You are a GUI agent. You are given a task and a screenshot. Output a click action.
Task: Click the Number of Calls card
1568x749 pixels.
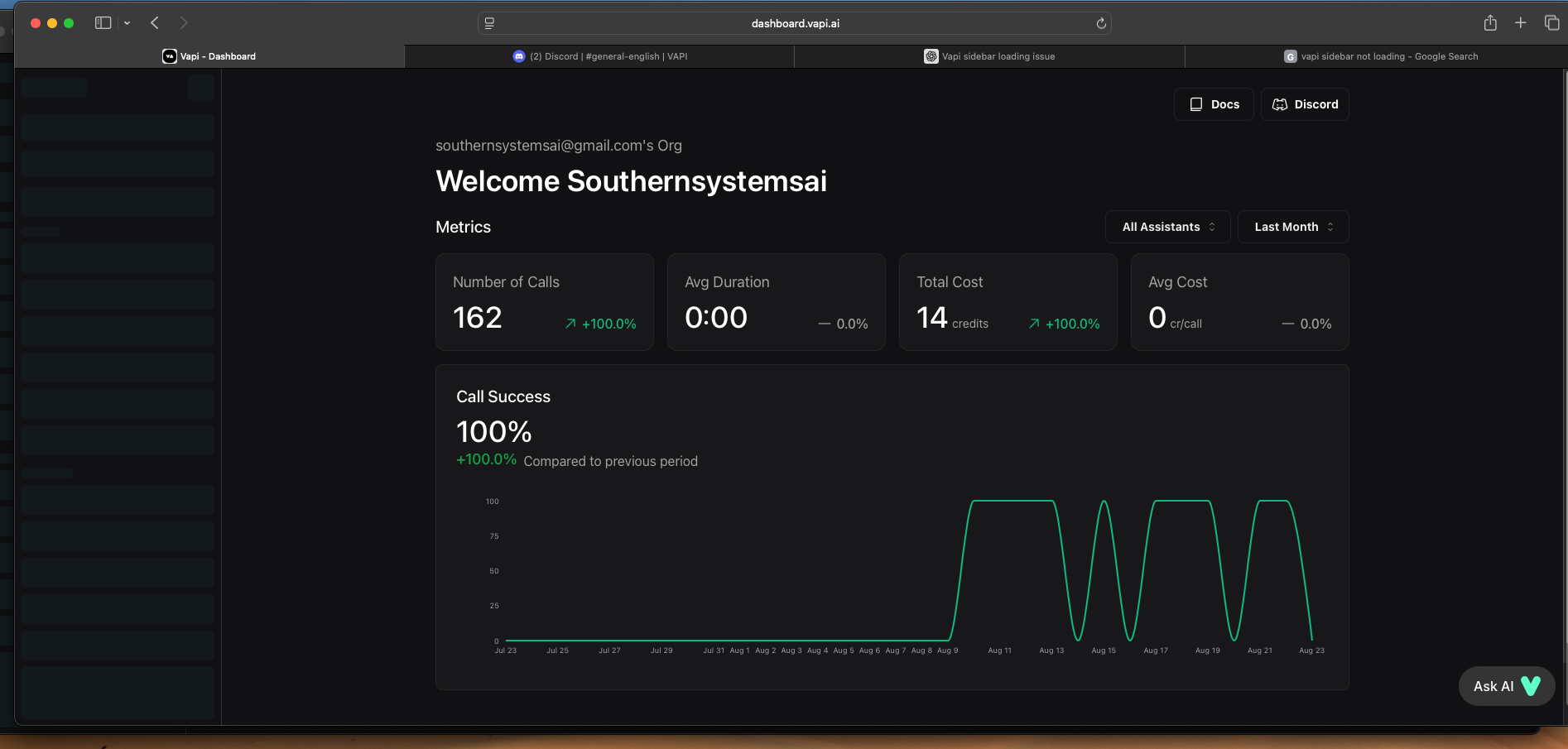[x=545, y=302]
